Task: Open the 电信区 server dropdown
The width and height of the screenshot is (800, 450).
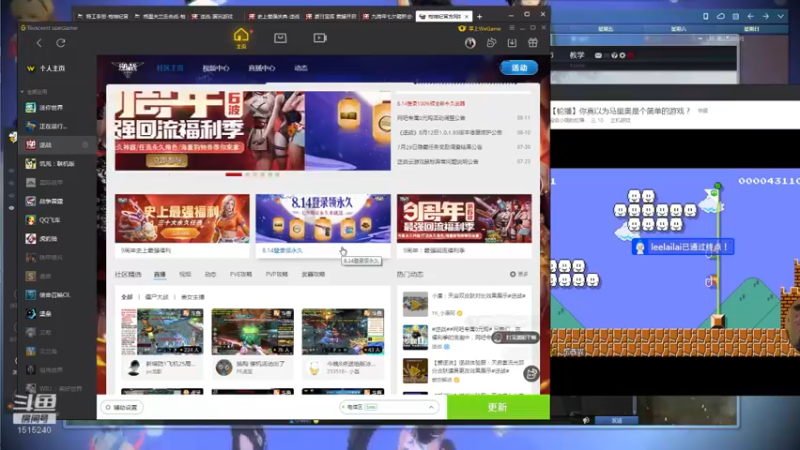Action: 389,407
